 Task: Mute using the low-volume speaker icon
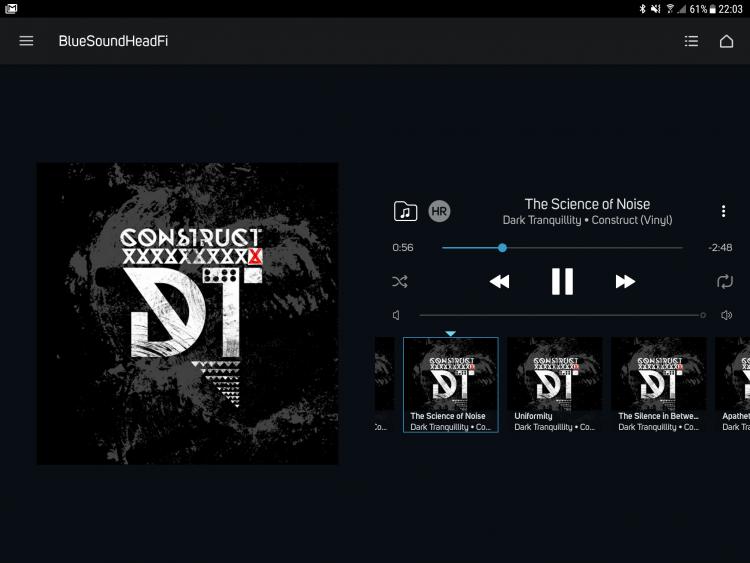396,315
